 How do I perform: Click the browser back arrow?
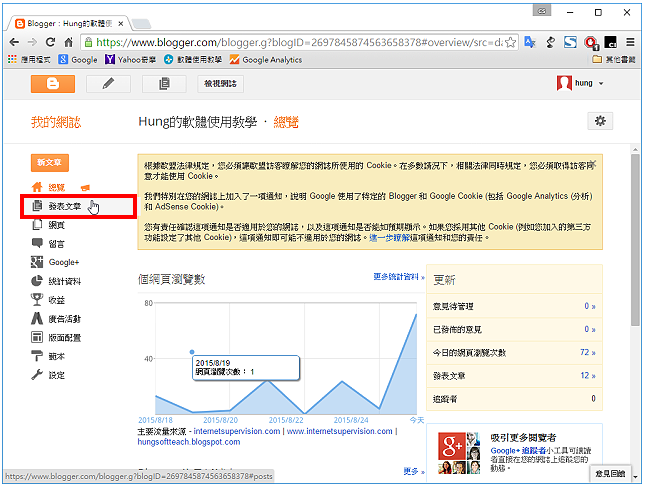(14, 42)
